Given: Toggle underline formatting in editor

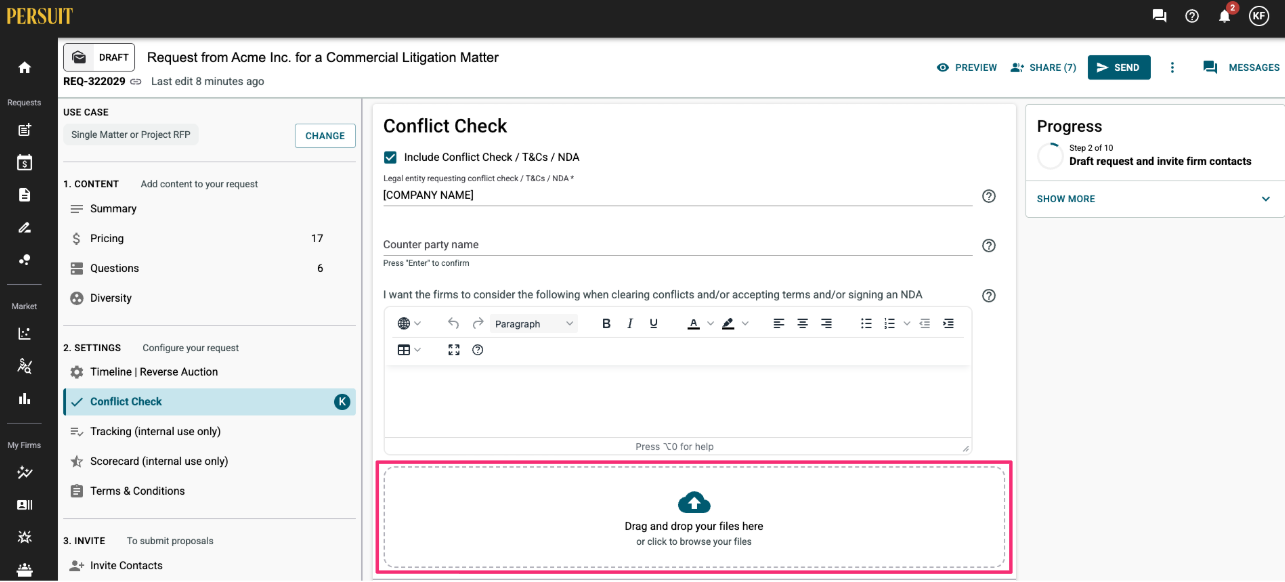Looking at the screenshot, I should [x=654, y=323].
